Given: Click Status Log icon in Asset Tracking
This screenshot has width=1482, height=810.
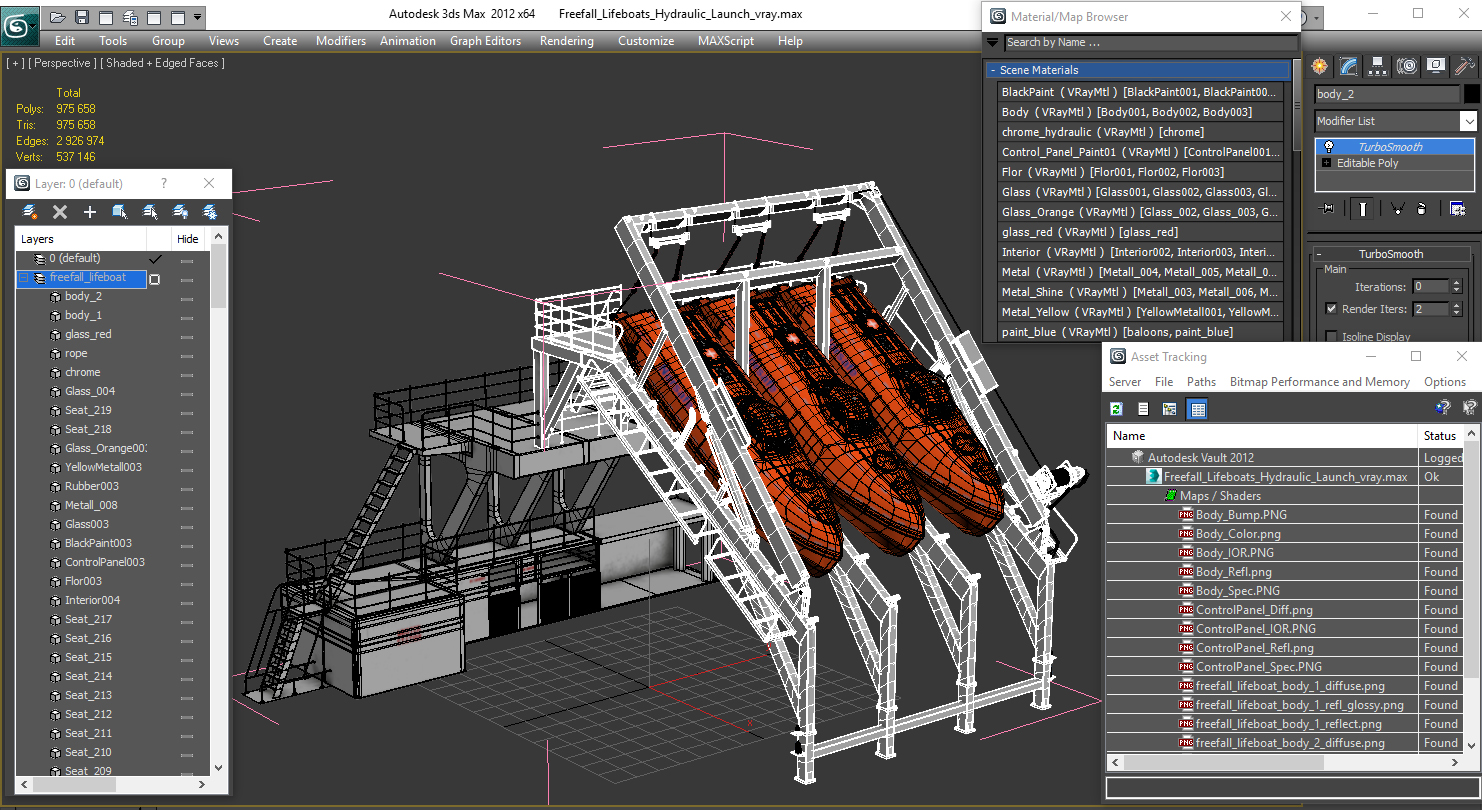Looking at the screenshot, I should pyautogui.click(x=1143, y=409).
